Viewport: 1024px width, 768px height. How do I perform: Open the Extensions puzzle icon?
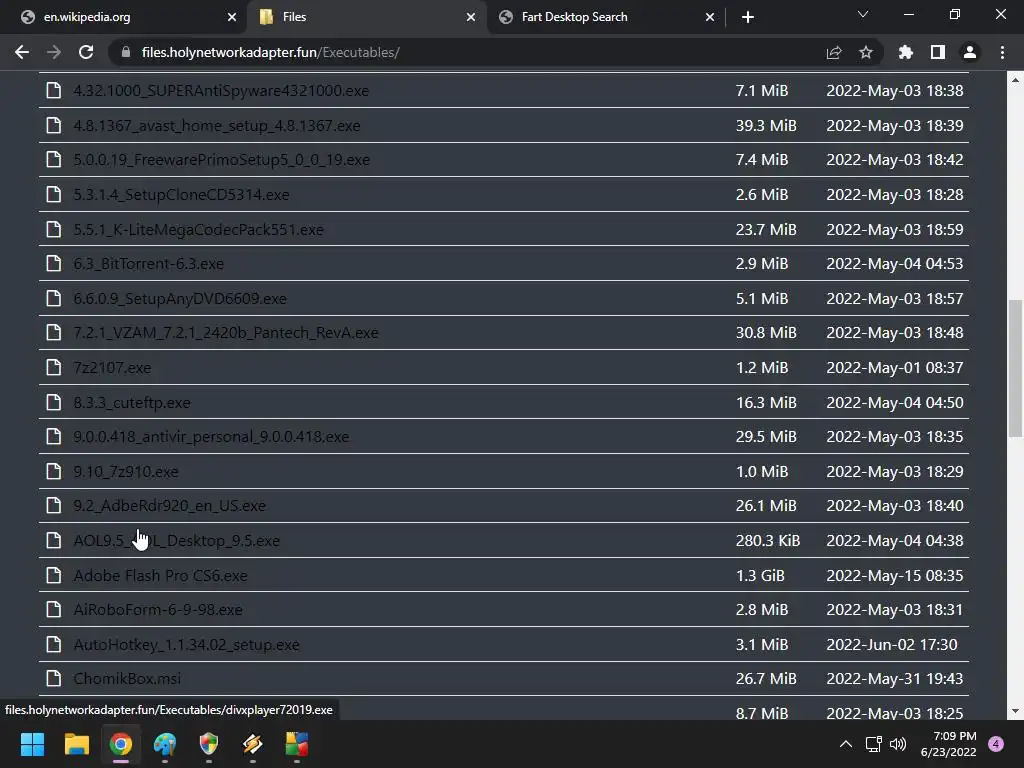tap(905, 52)
